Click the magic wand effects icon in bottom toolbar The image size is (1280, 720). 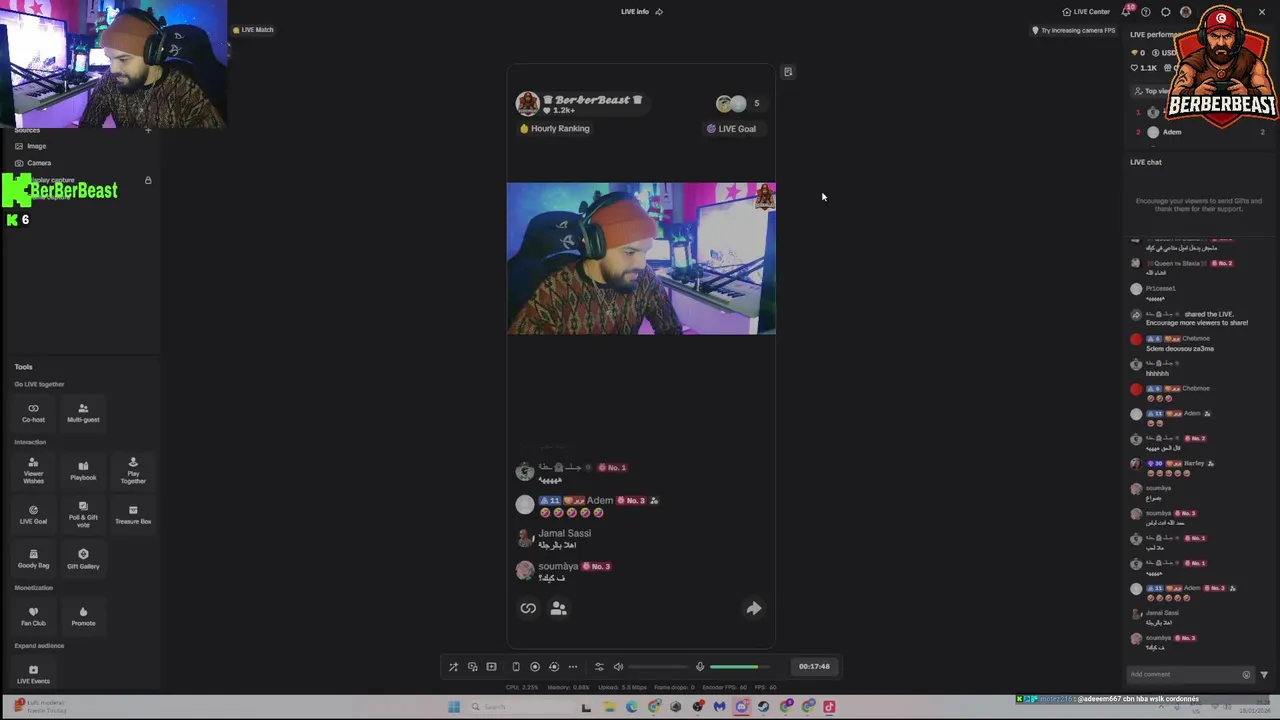453,667
